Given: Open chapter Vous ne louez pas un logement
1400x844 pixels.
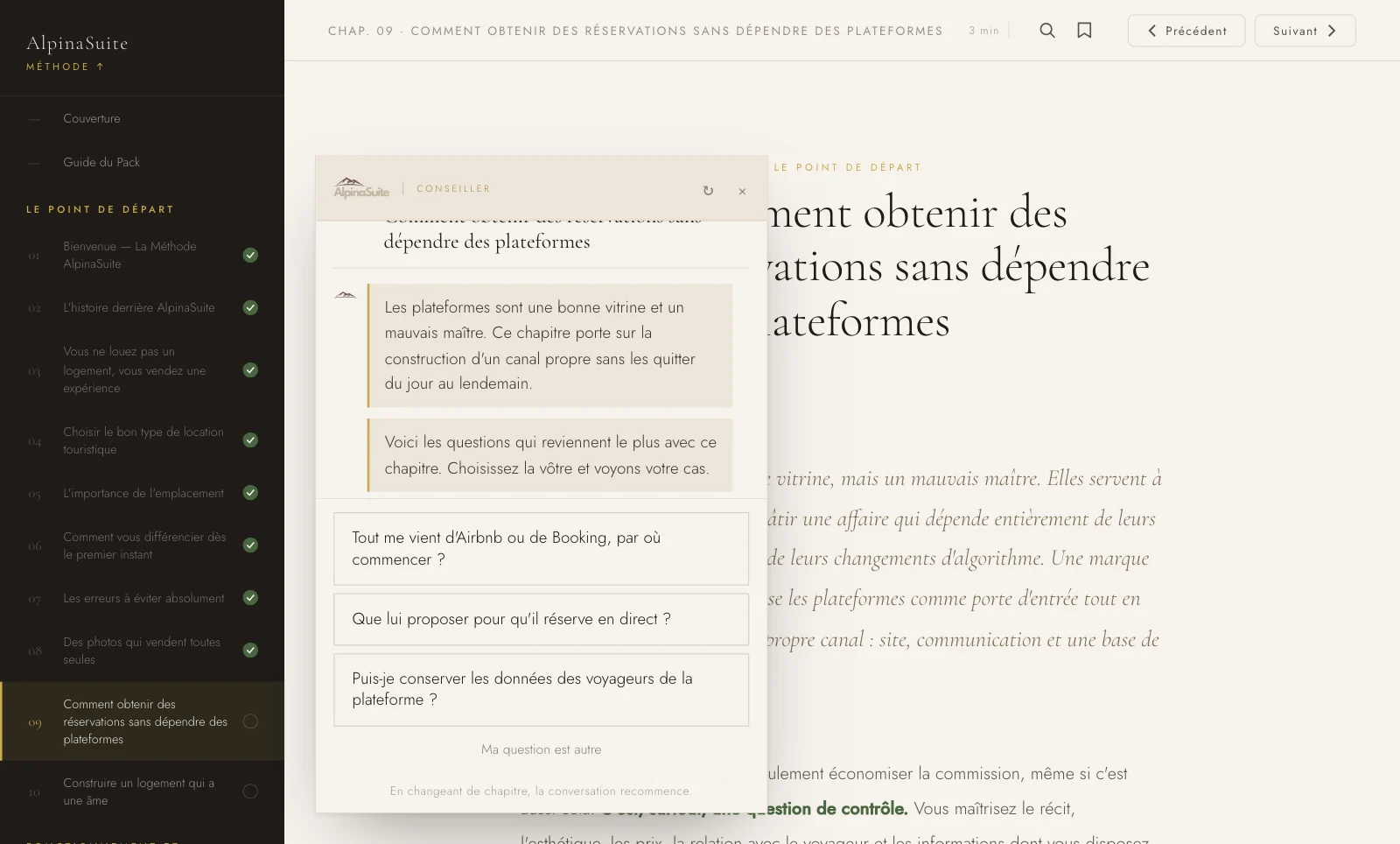Looking at the screenshot, I should click(142, 369).
